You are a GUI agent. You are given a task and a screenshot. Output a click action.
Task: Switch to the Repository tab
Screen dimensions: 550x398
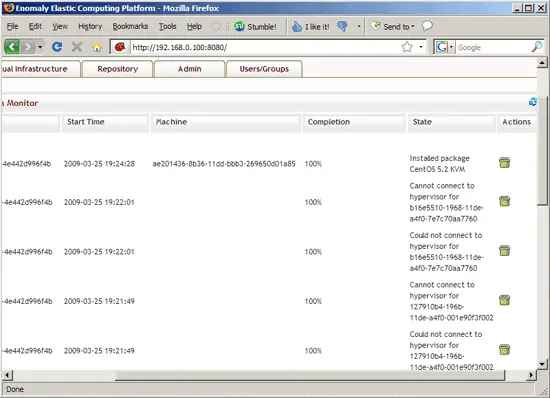point(118,69)
